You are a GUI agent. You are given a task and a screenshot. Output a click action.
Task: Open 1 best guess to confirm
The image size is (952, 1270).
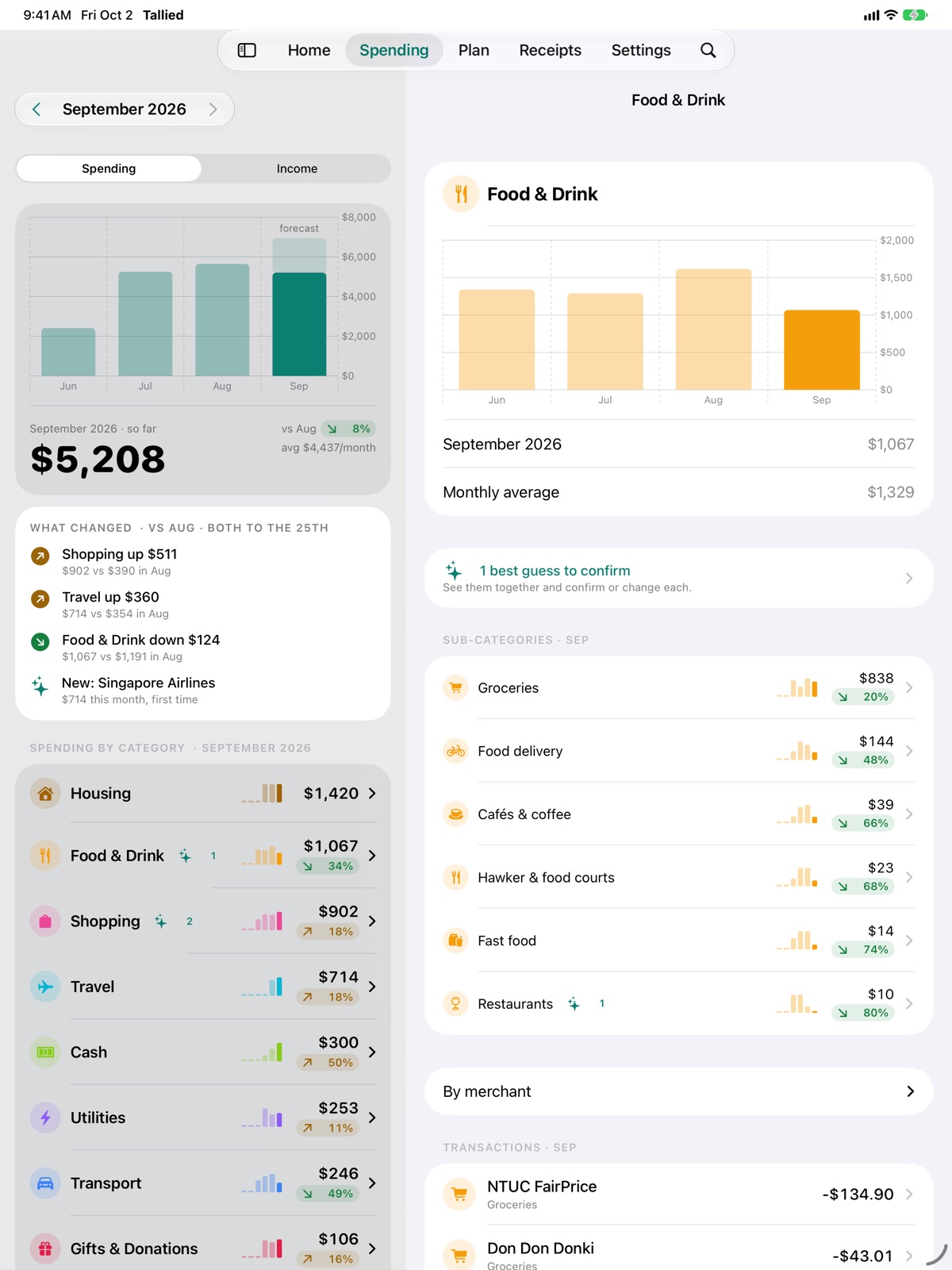coord(678,579)
